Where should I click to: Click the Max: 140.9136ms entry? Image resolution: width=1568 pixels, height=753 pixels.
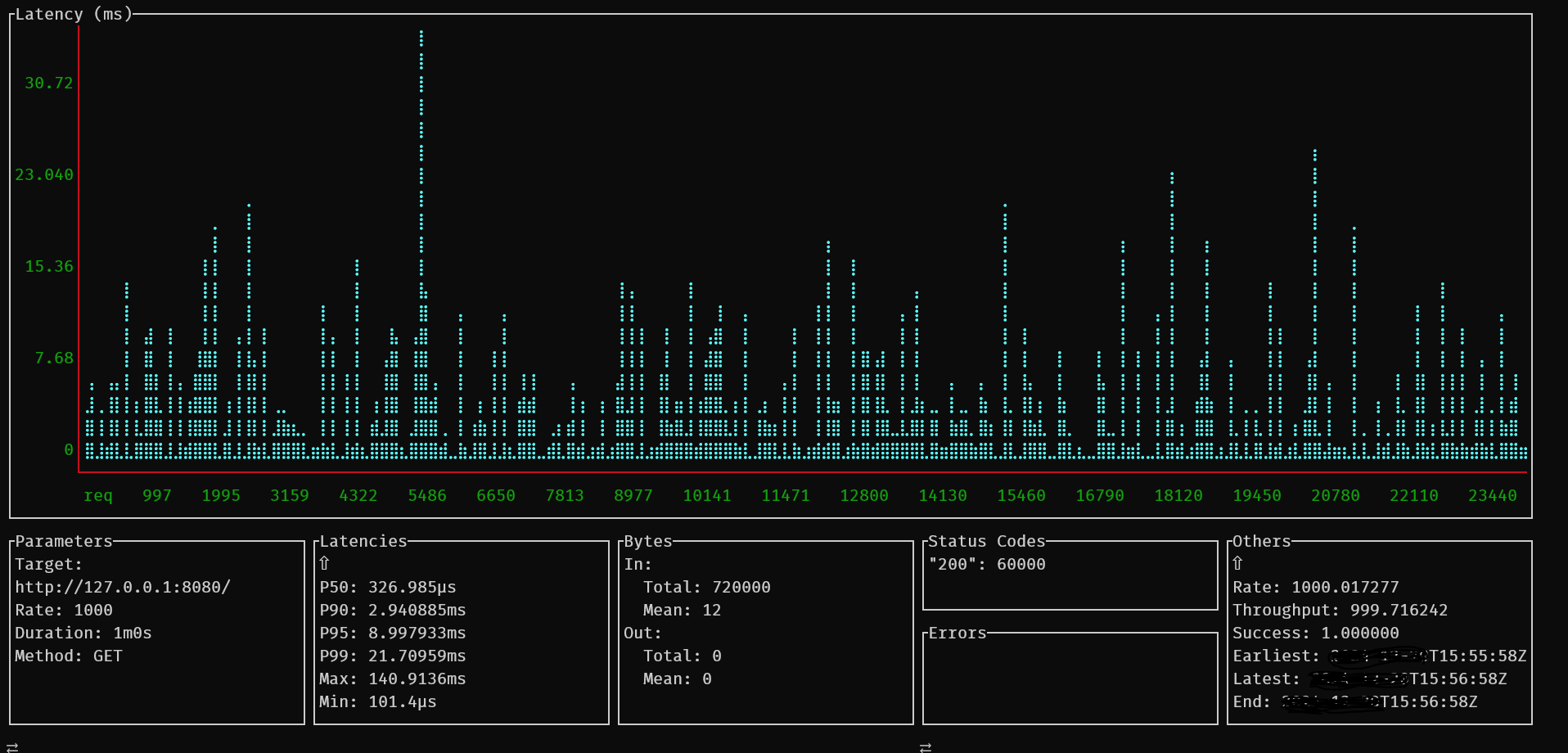coord(393,679)
